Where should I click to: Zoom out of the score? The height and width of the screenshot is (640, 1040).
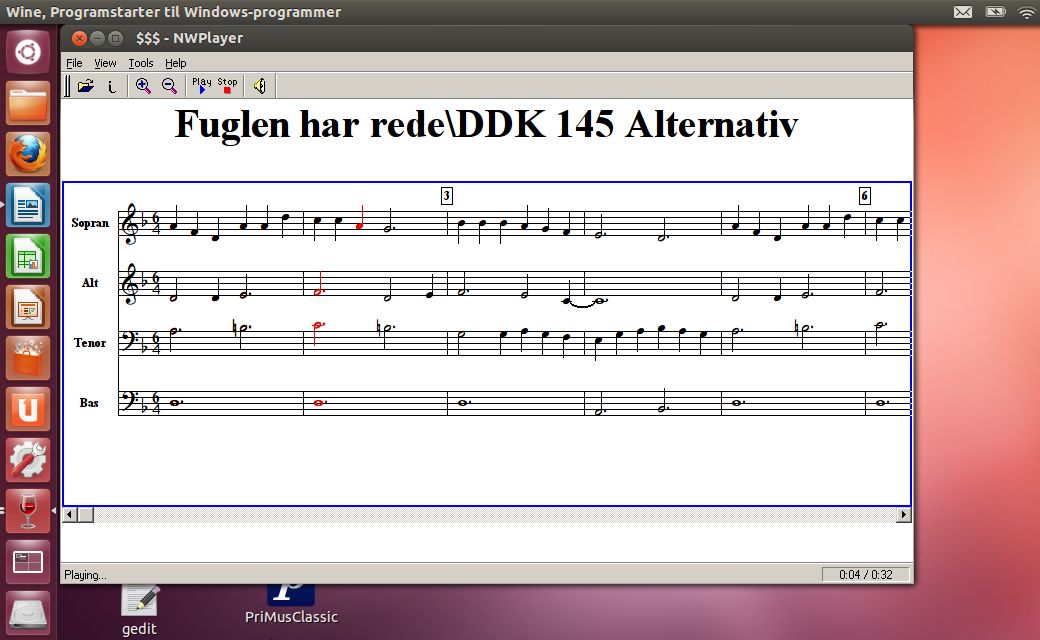pos(169,86)
